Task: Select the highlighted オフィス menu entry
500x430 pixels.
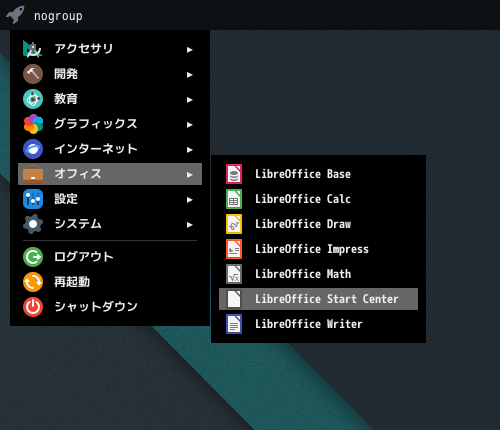Action: click(110, 174)
